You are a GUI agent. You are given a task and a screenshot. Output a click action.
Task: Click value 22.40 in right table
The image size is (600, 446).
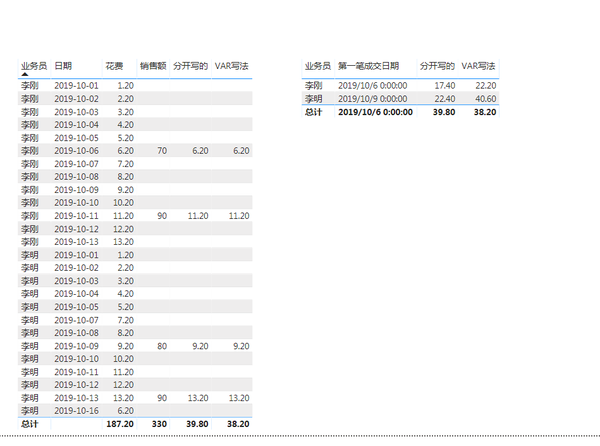(x=445, y=99)
